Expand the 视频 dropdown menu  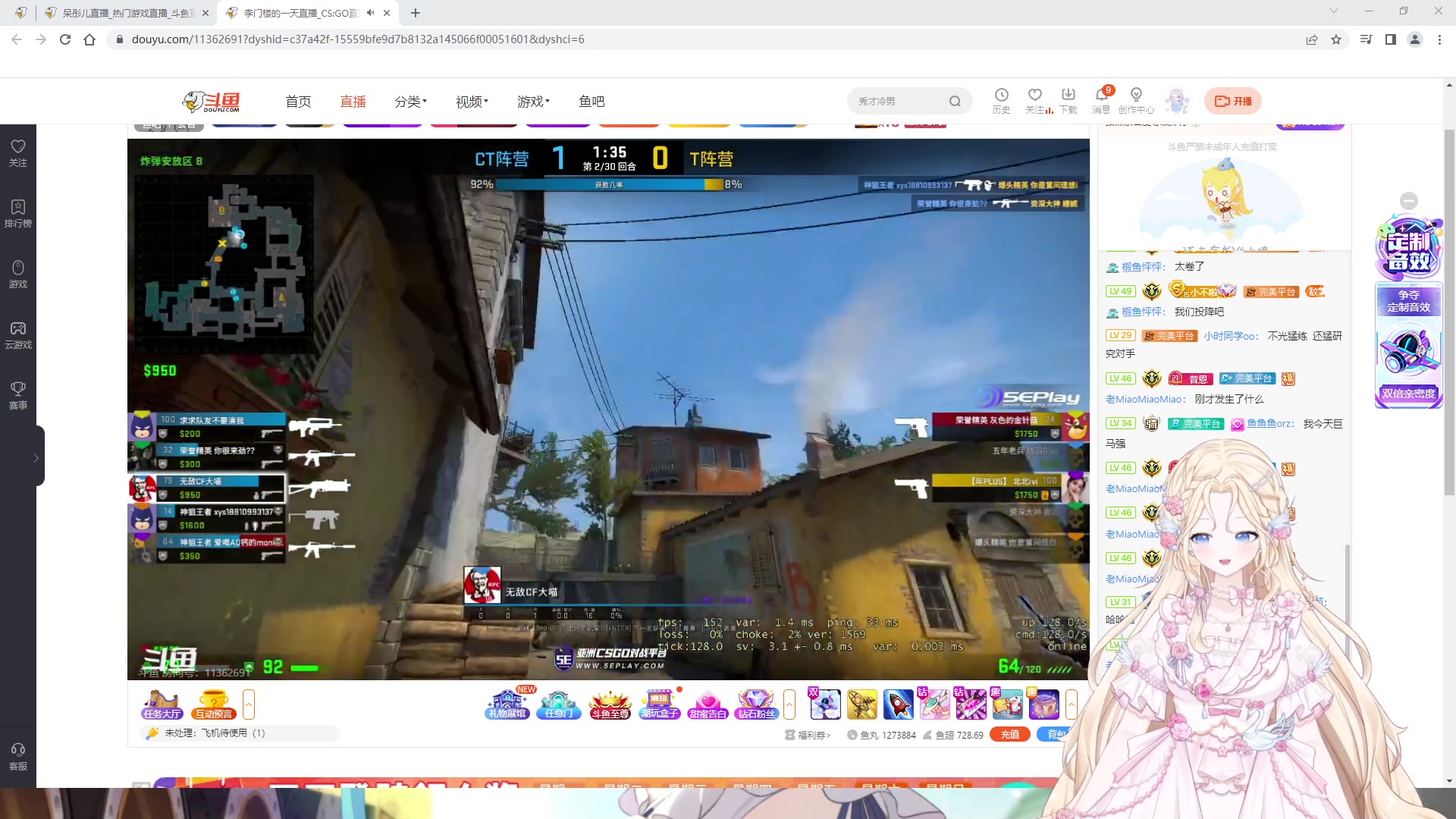click(x=472, y=102)
